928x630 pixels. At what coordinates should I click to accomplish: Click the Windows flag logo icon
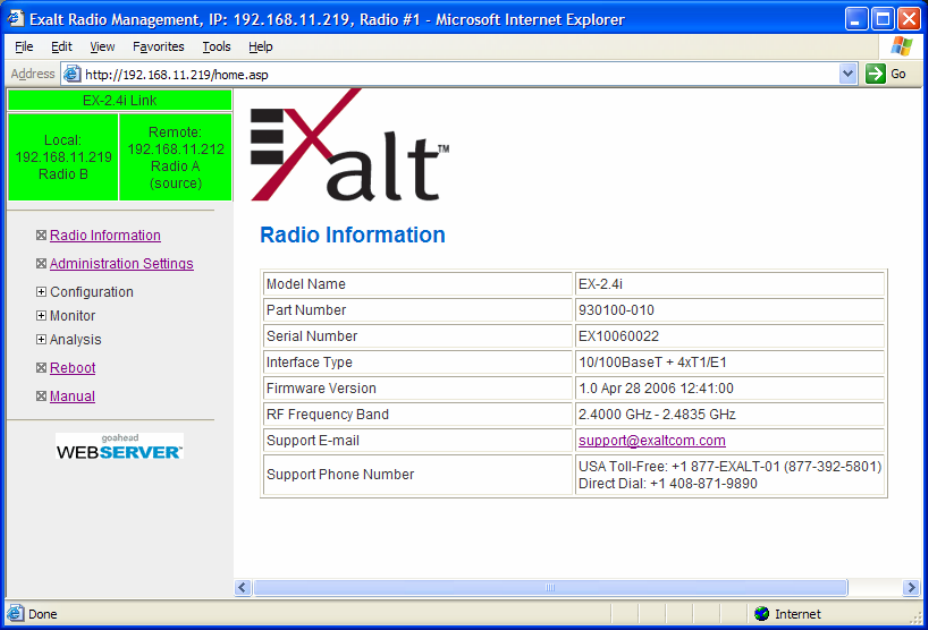tap(901, 47)
